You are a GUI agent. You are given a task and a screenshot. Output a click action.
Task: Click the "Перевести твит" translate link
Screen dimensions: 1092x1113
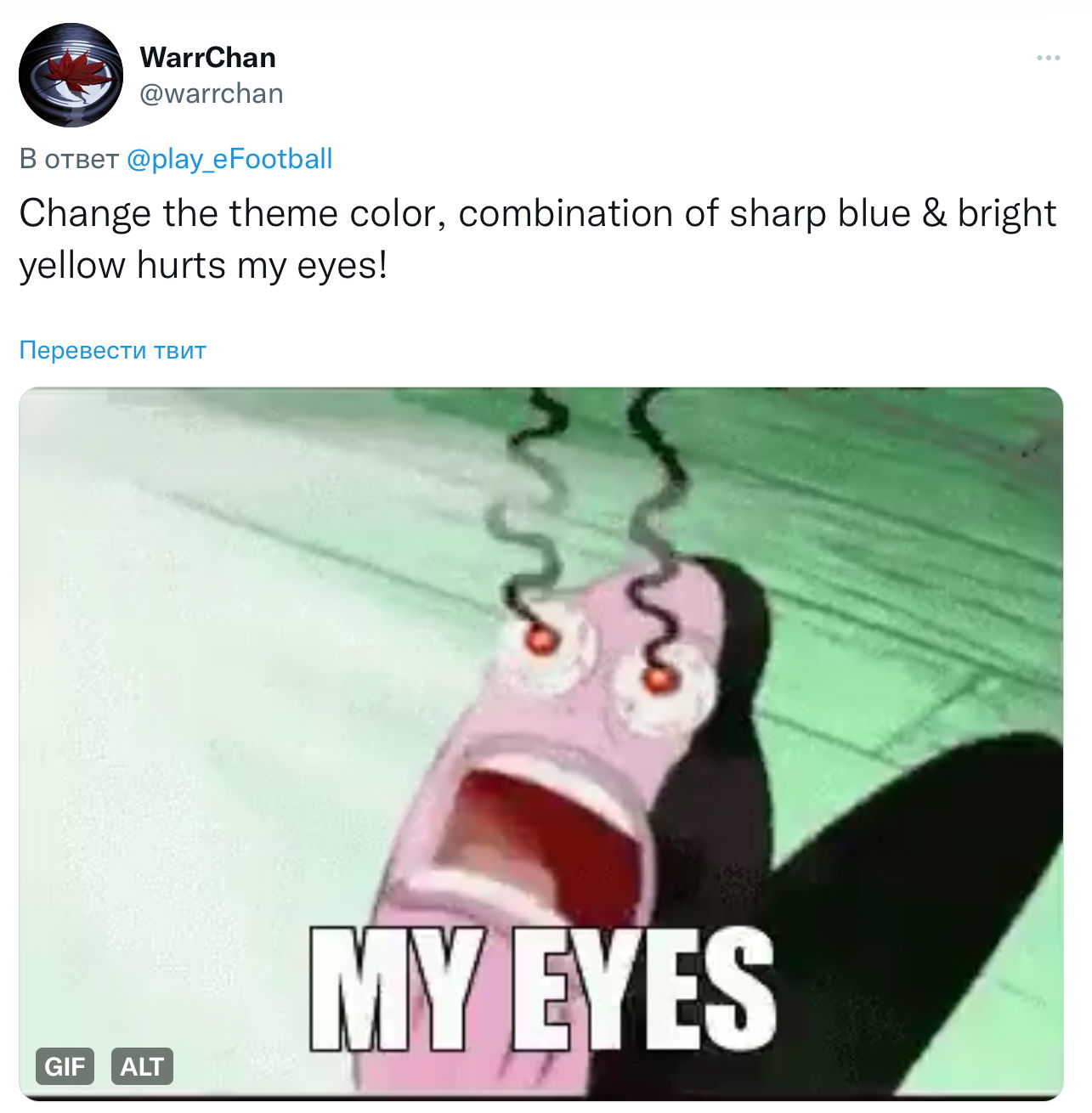(x=112, y=350)
